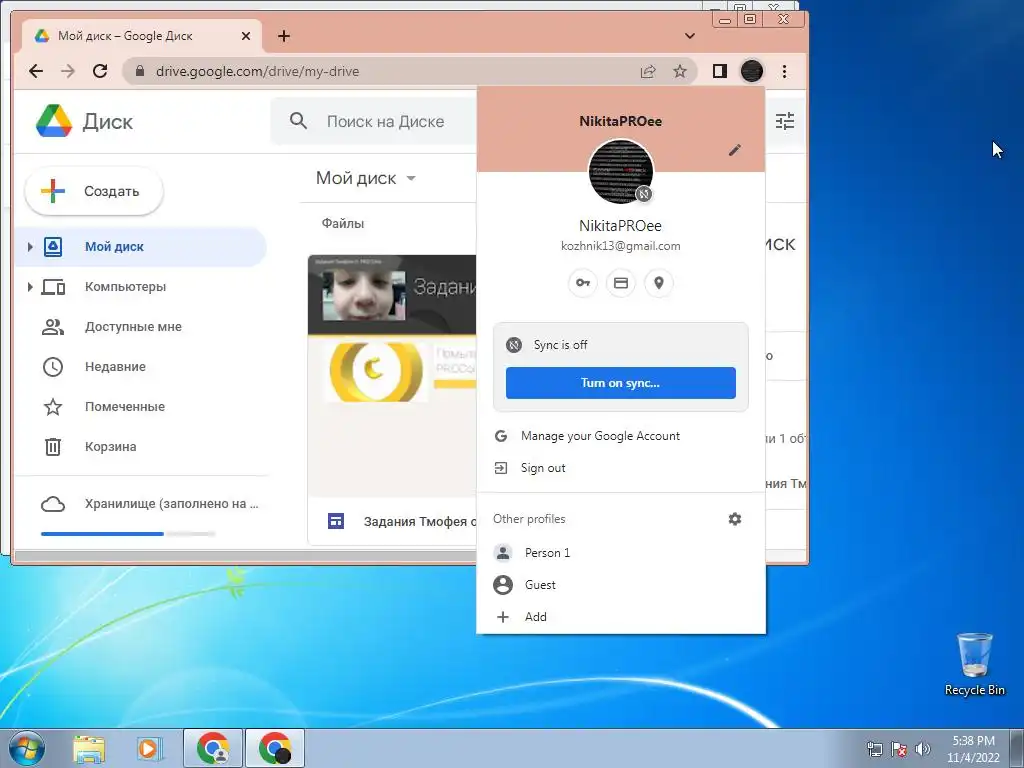The width and height of the screenshot is (1024, 768).
Task: Open the Windows Start menu
Action: coord(27,748)
